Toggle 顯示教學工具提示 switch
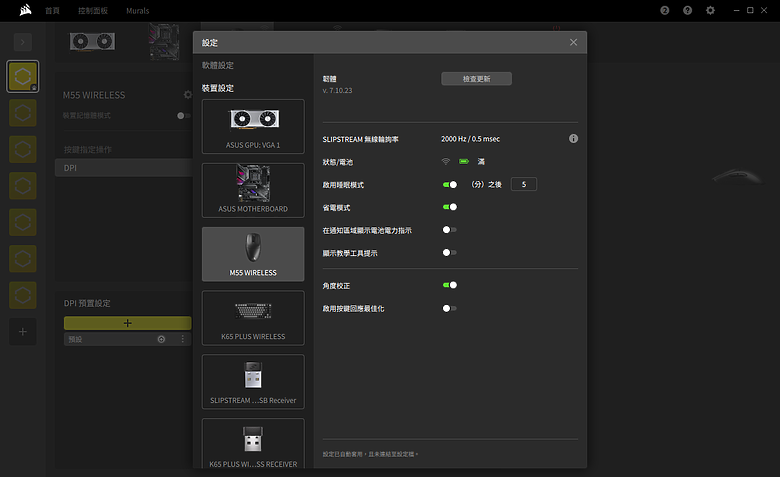 pos(450,253)
